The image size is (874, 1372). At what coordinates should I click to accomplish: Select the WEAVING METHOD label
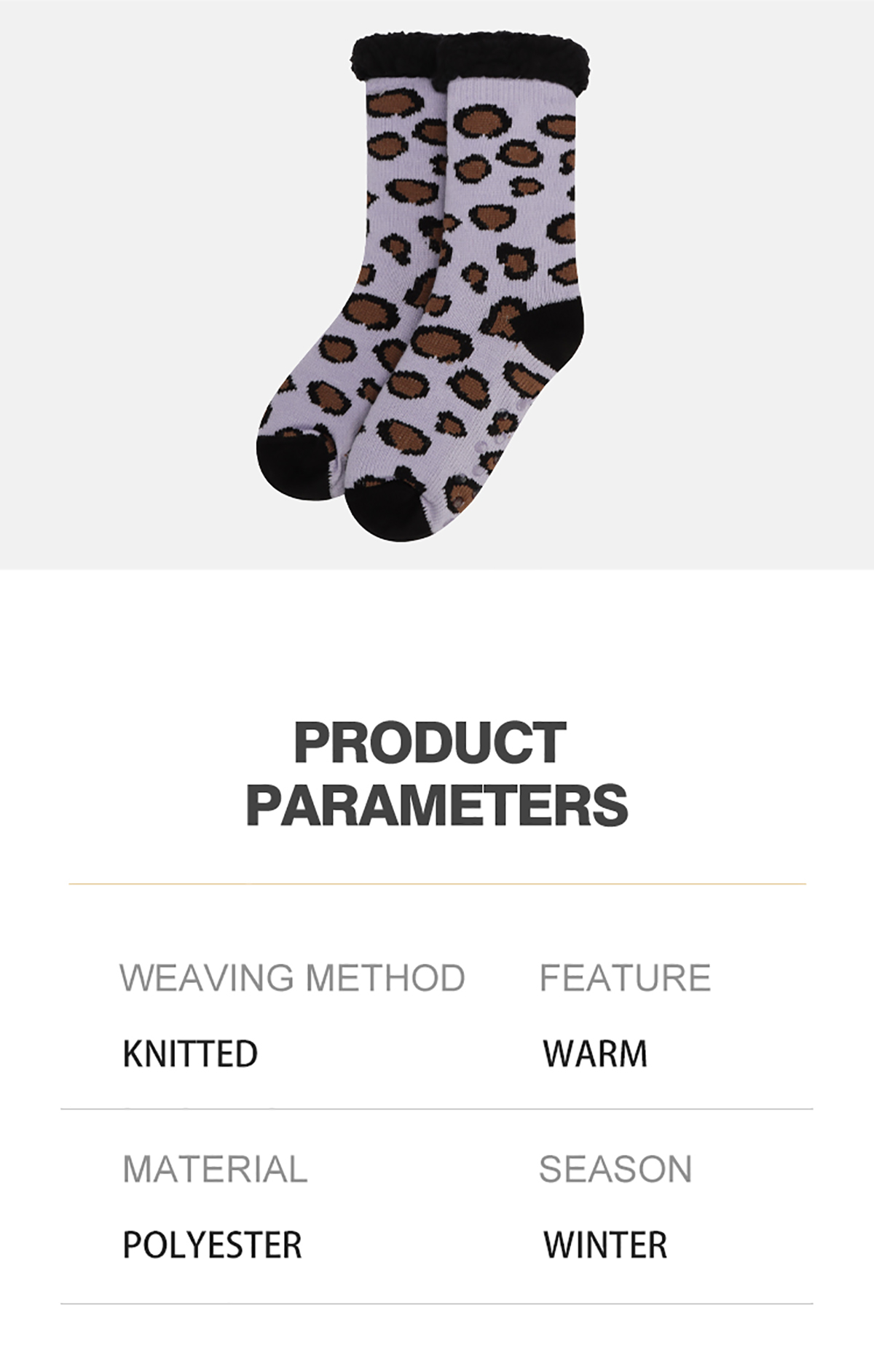pos(292,978)
